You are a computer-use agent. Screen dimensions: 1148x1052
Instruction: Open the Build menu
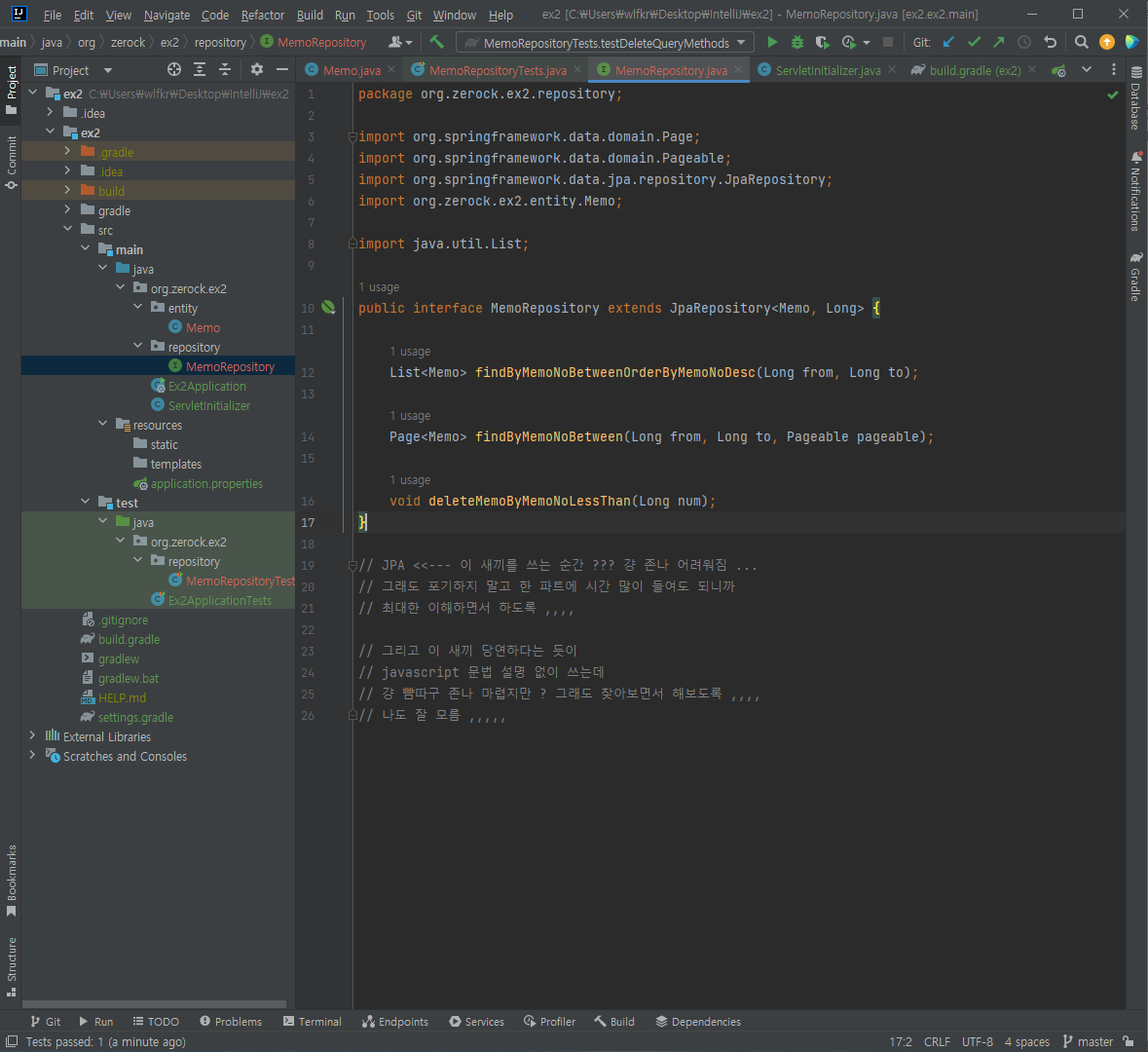click(x=310, y=15)
